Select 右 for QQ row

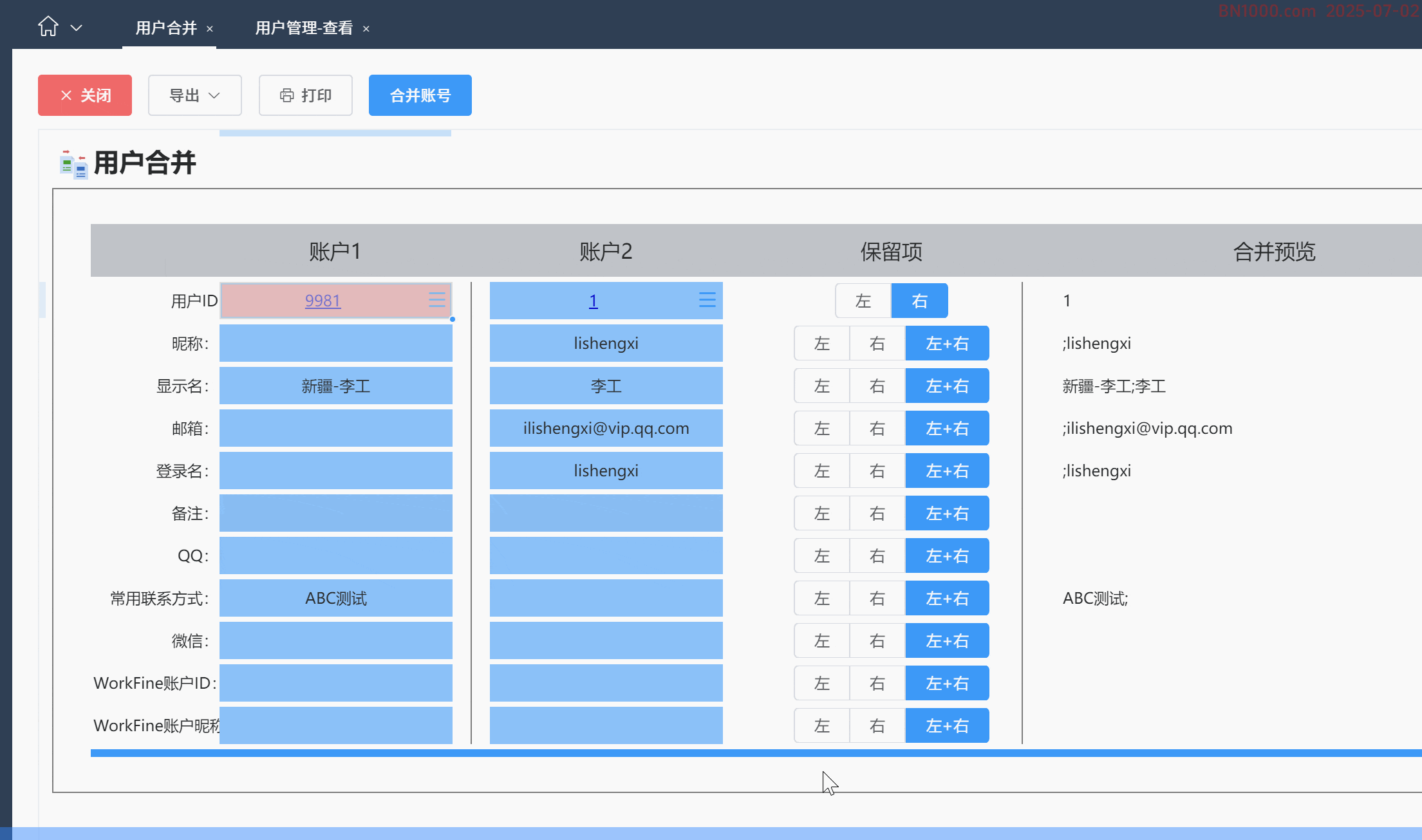click(x=877, y=555)
